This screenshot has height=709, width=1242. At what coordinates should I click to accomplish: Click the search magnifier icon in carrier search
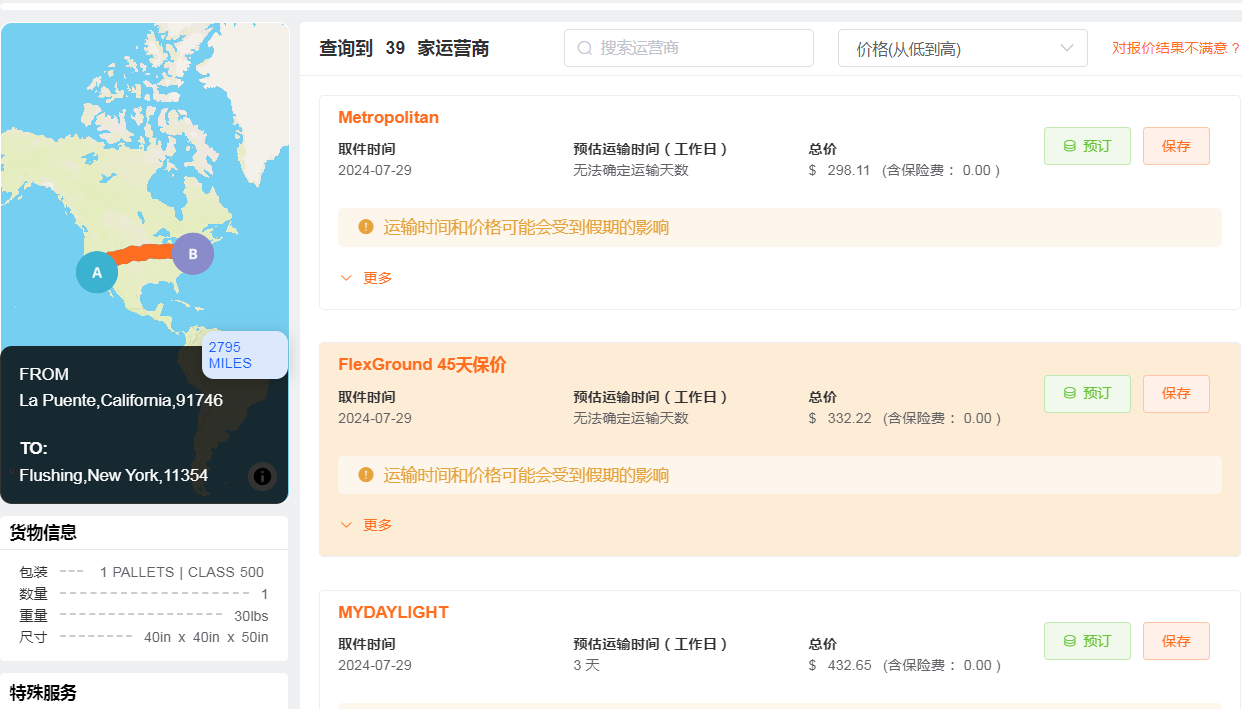pyautogui.click(x=585, y=48)
